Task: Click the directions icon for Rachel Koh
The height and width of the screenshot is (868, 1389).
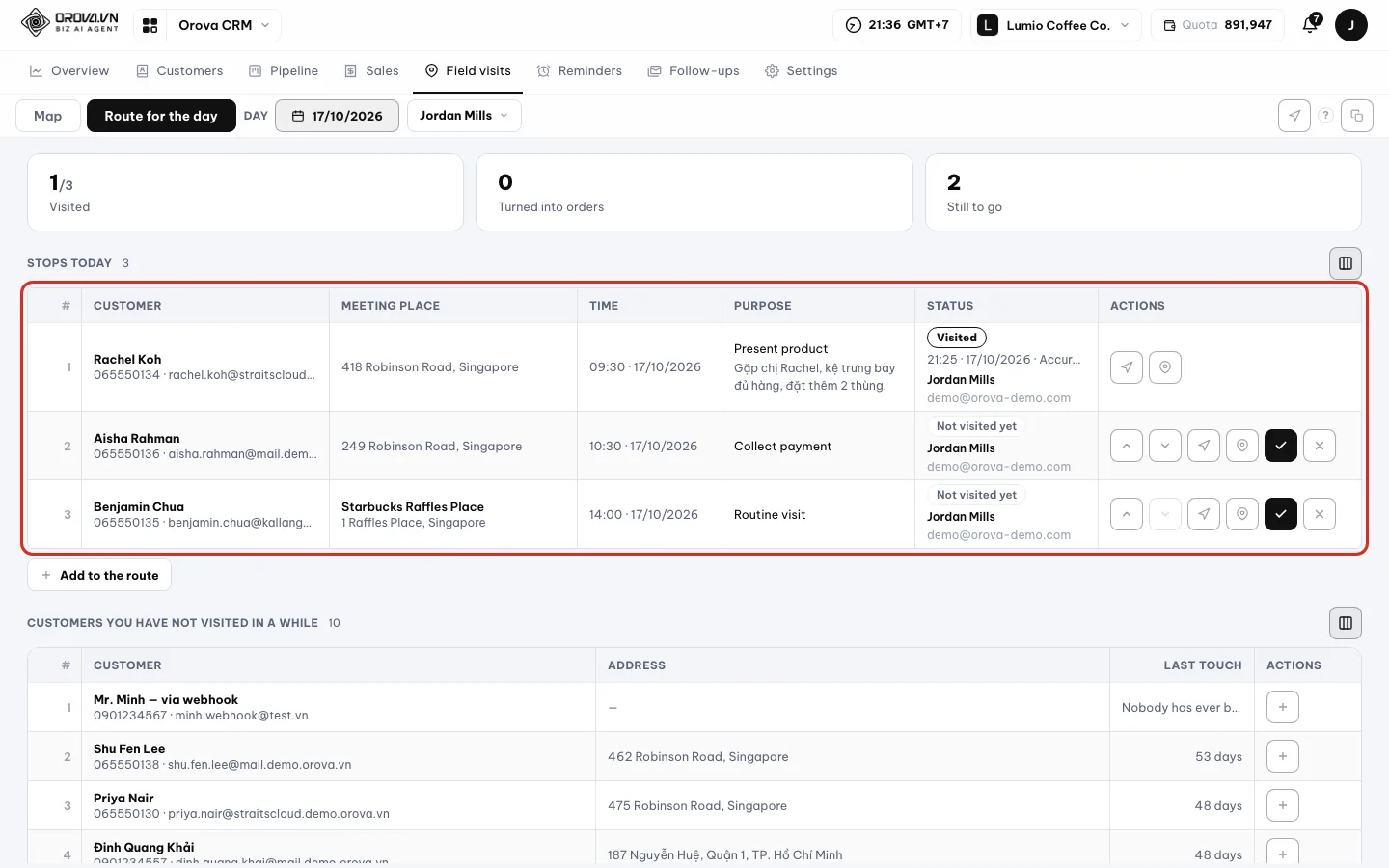Action: tap(1127, 367)
